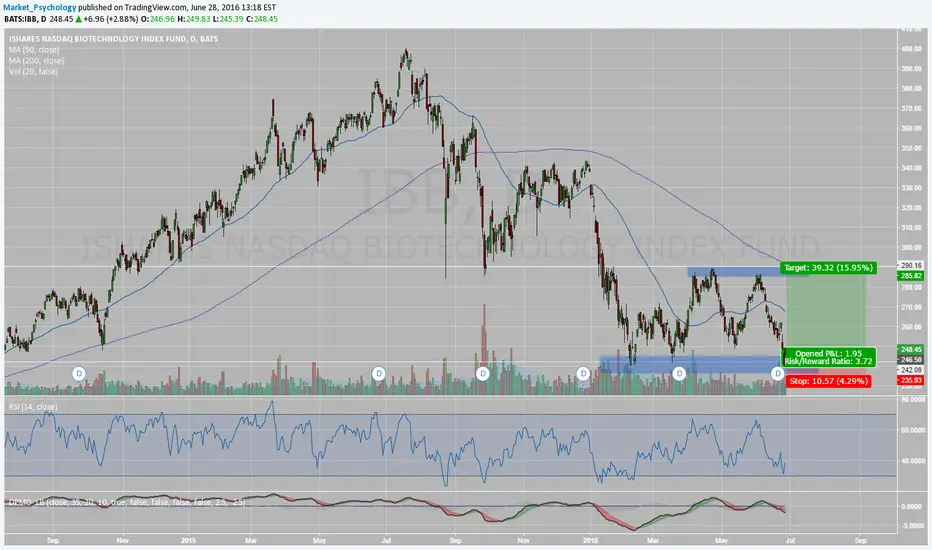Select the red Stop 10.57 (4.29%) label

tap(829, 381)
